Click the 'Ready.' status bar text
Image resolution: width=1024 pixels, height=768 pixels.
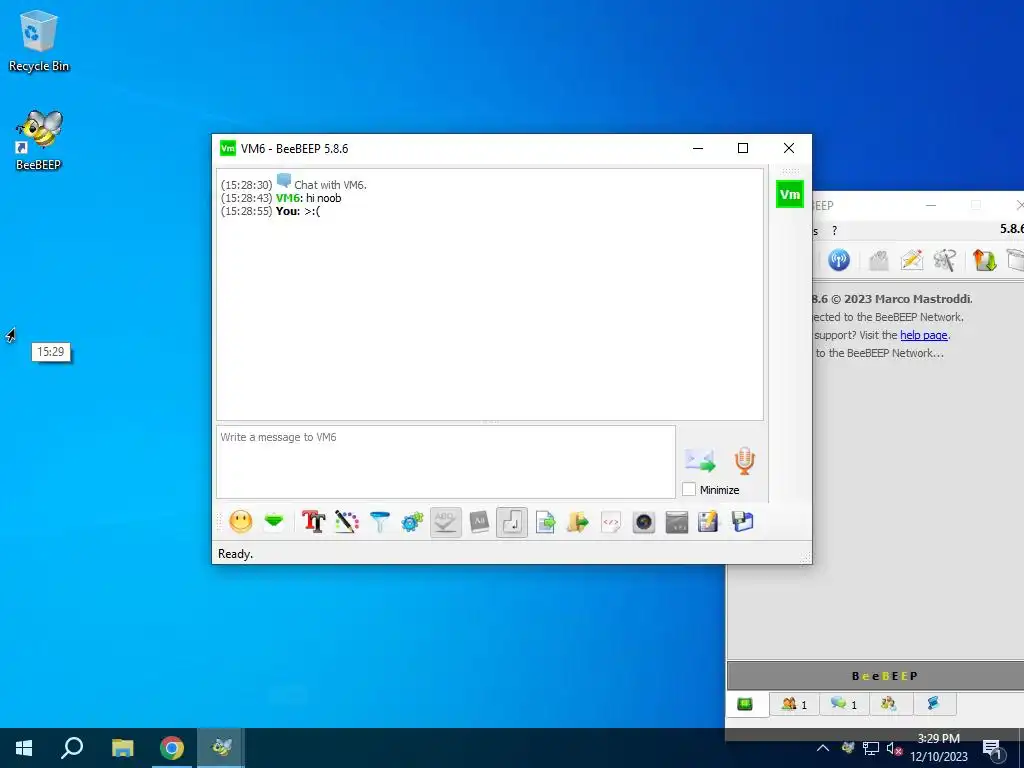click(235, 554)
